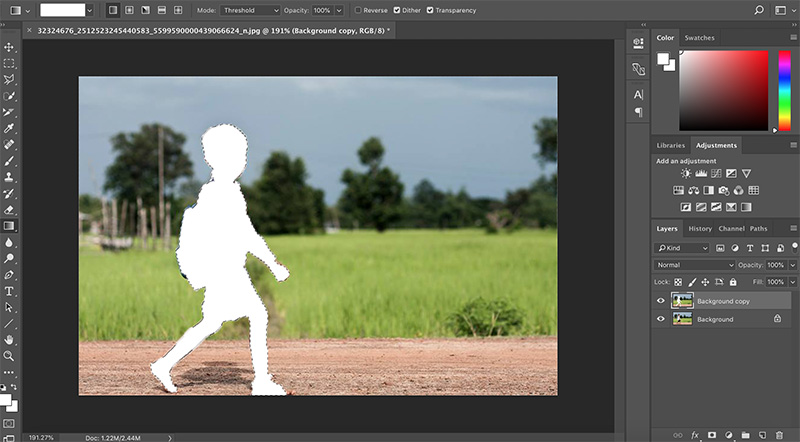Toggle Lock all padlock

coord(733,282)
